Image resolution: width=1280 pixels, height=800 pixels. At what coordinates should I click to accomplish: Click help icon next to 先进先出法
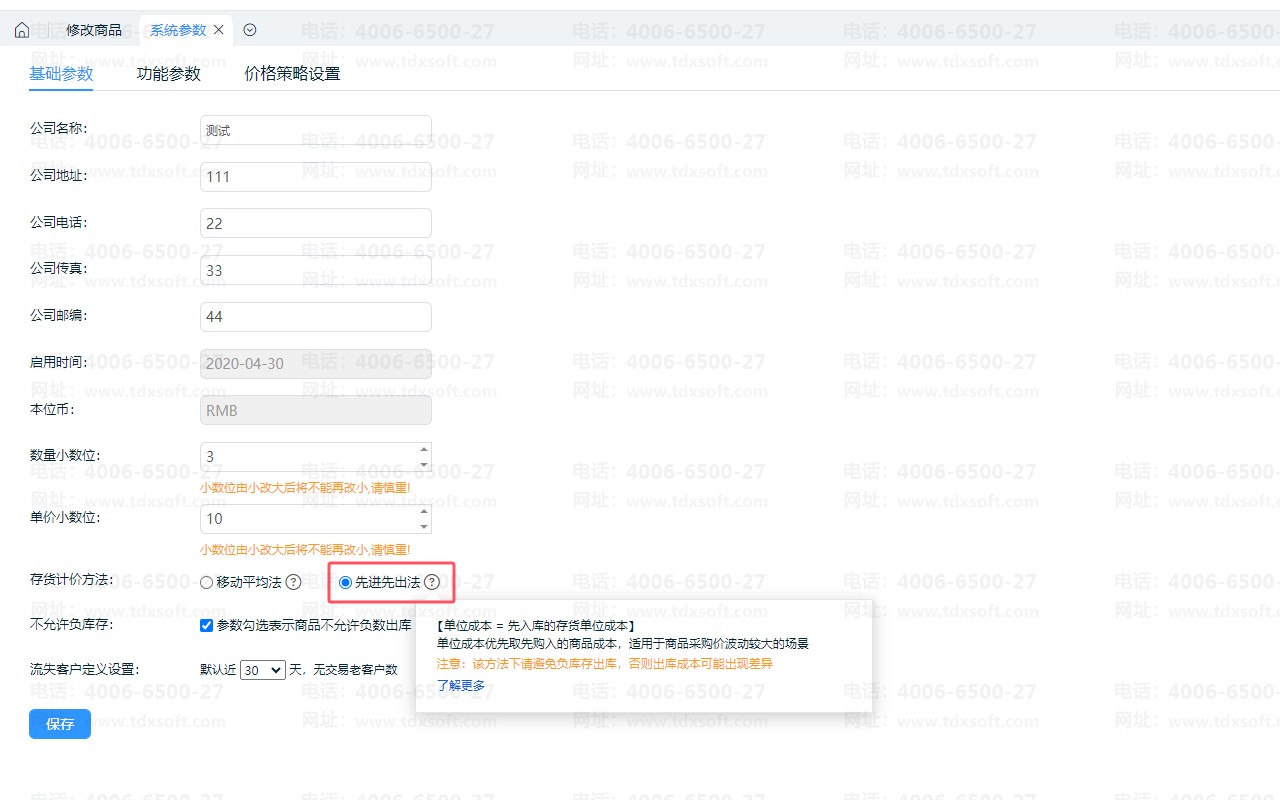tap(432, 582)
